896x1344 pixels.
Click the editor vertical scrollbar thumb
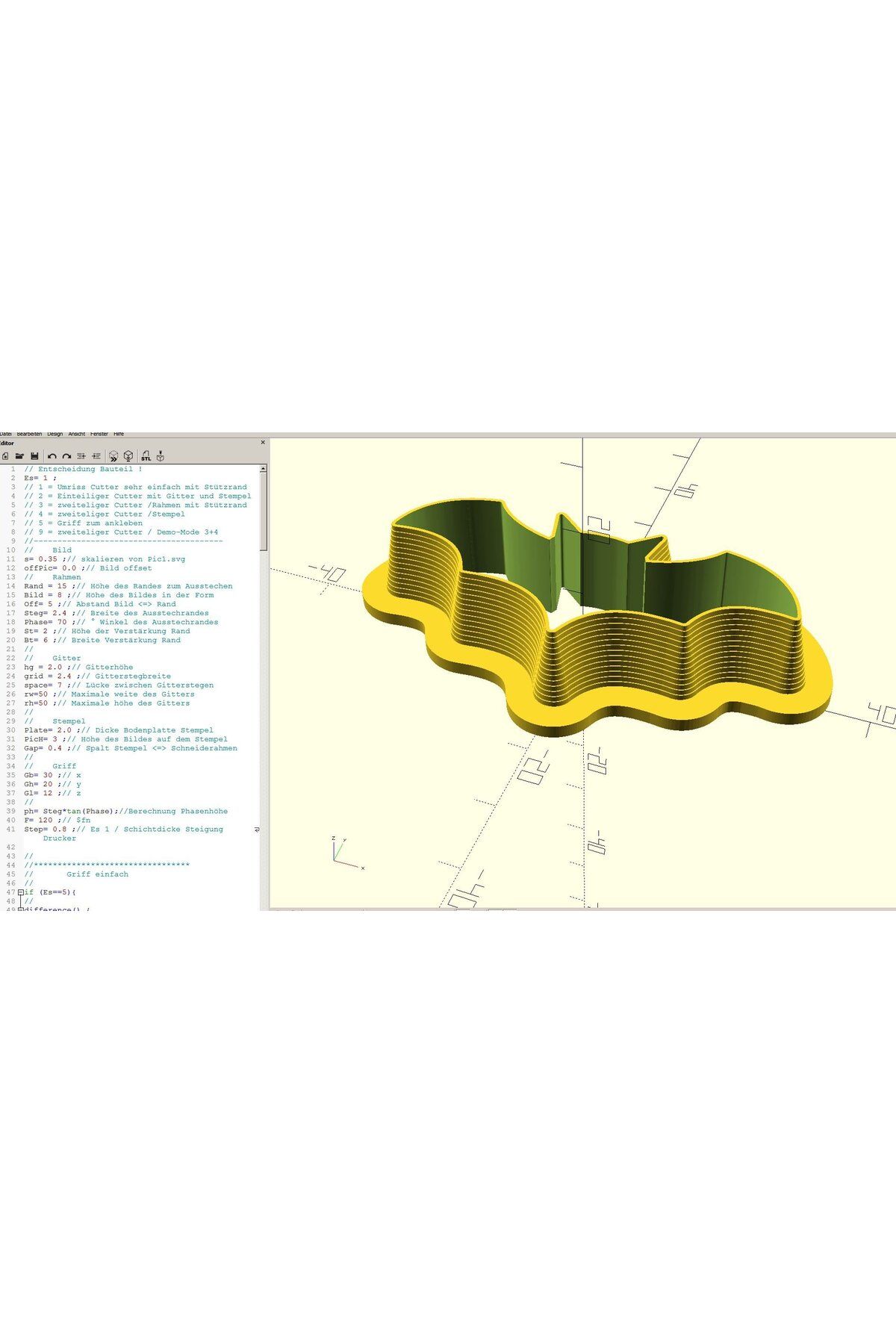(263, 511)
